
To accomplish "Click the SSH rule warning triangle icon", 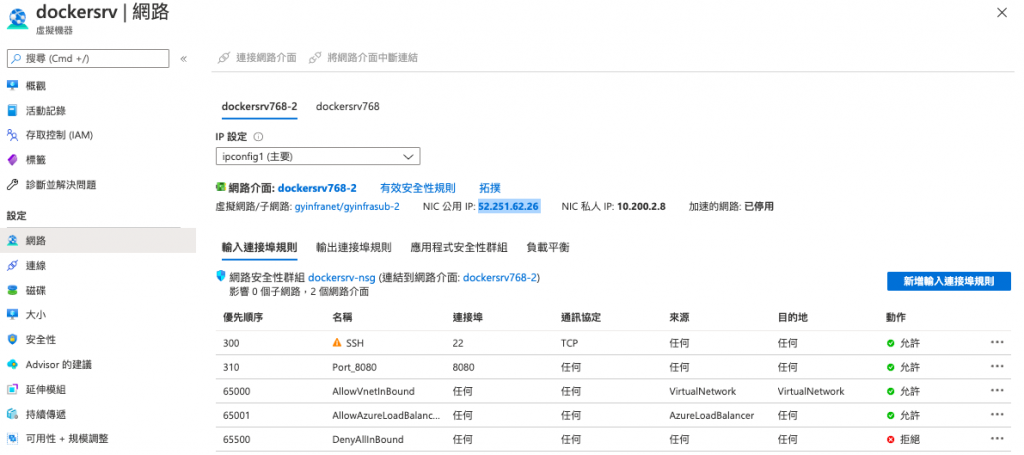I will tap(337, 342).
